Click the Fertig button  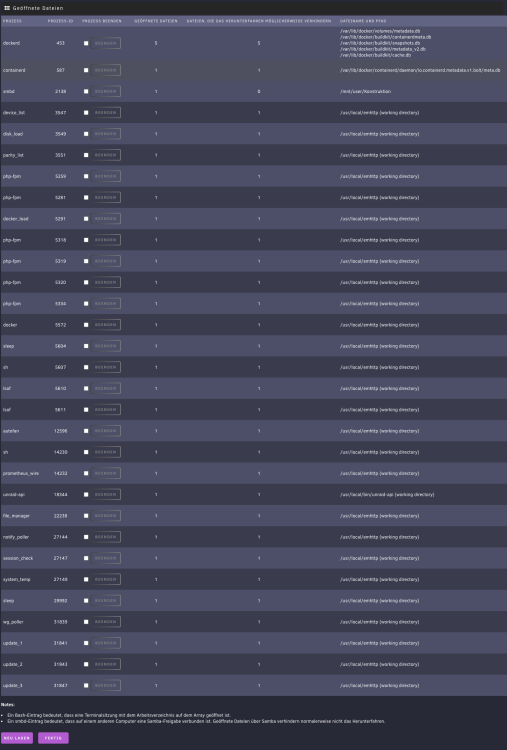(53, 738)
